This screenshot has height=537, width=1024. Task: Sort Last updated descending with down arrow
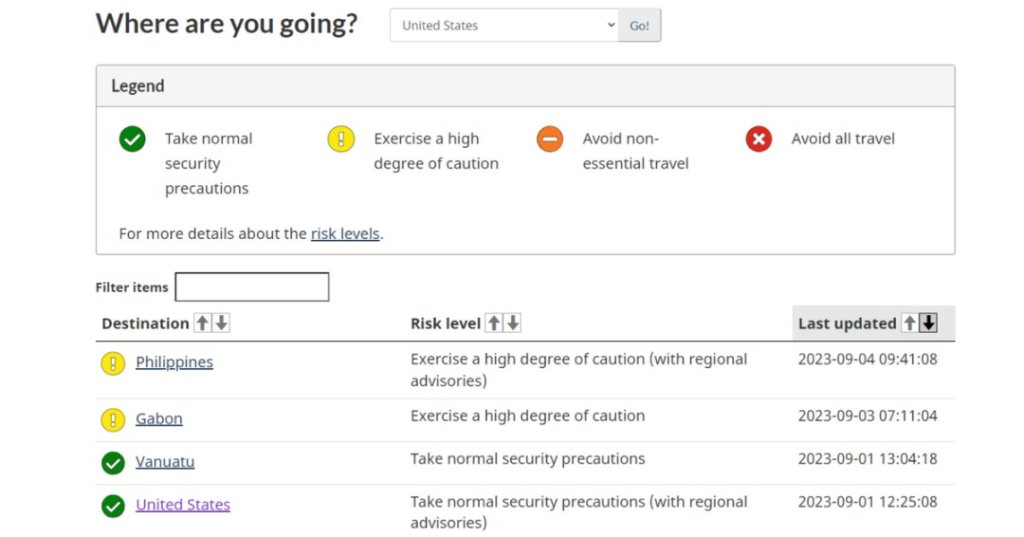(x=928, y=323)
